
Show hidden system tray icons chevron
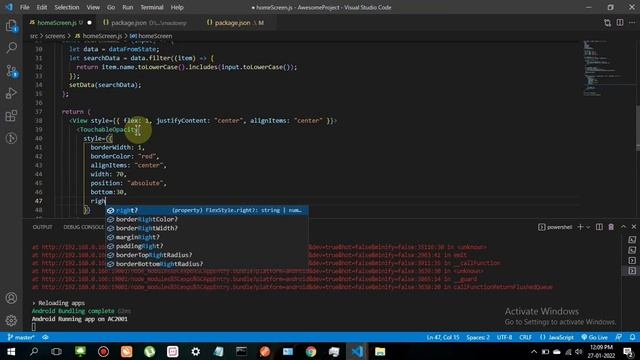[x=534, y=351]
